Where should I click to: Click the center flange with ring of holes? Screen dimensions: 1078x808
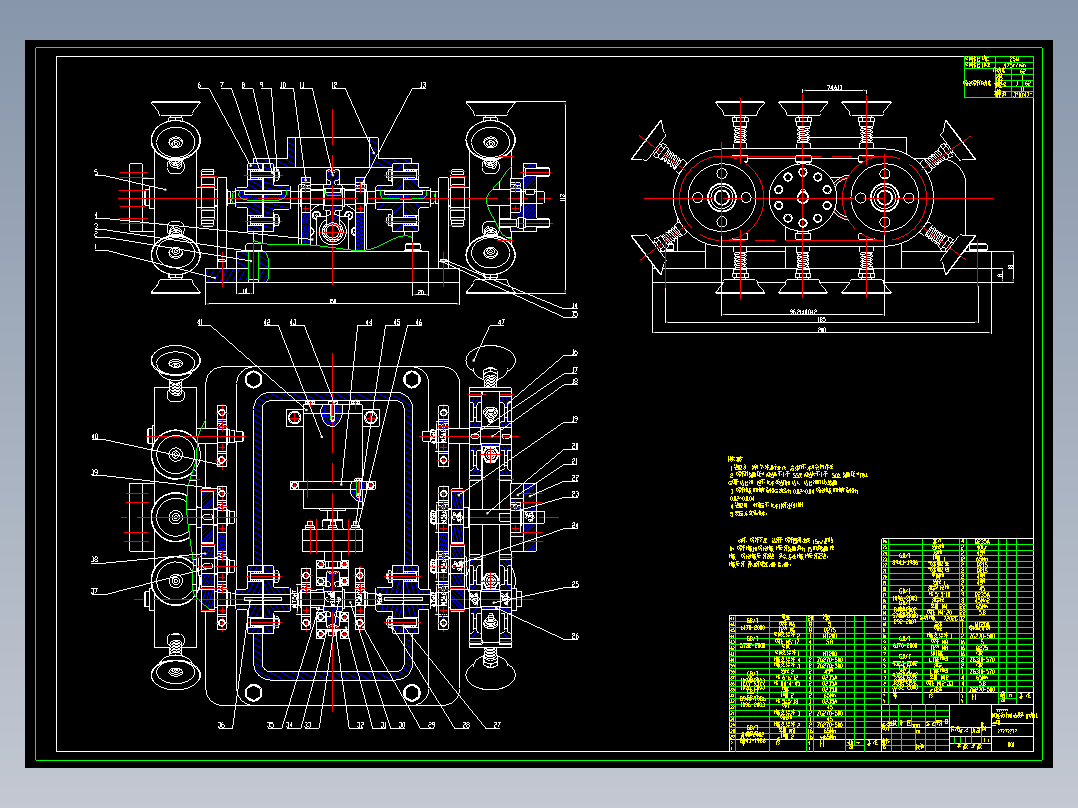[x=802, y=198]
